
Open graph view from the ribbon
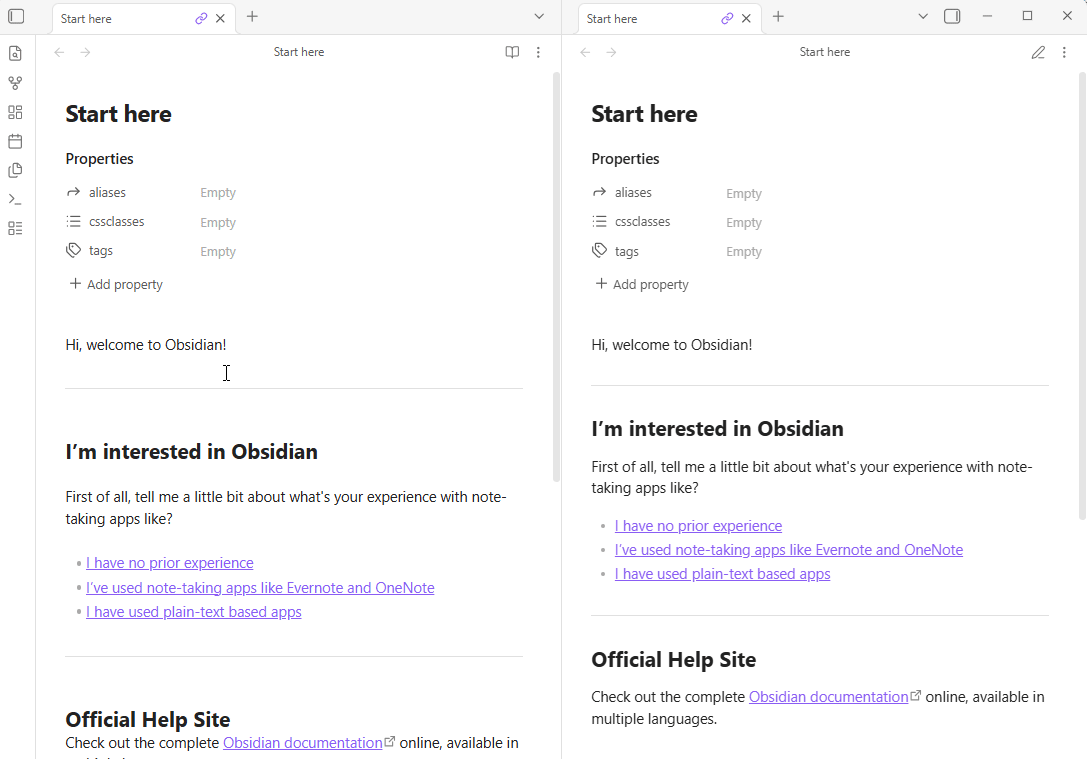pyautogui.click(x=15, y=83)
